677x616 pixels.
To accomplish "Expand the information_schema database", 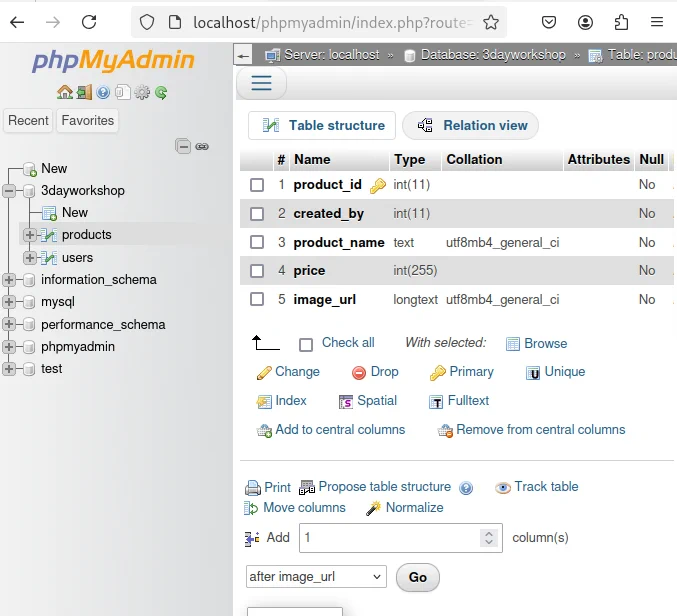I will click(x=9, y=280).
